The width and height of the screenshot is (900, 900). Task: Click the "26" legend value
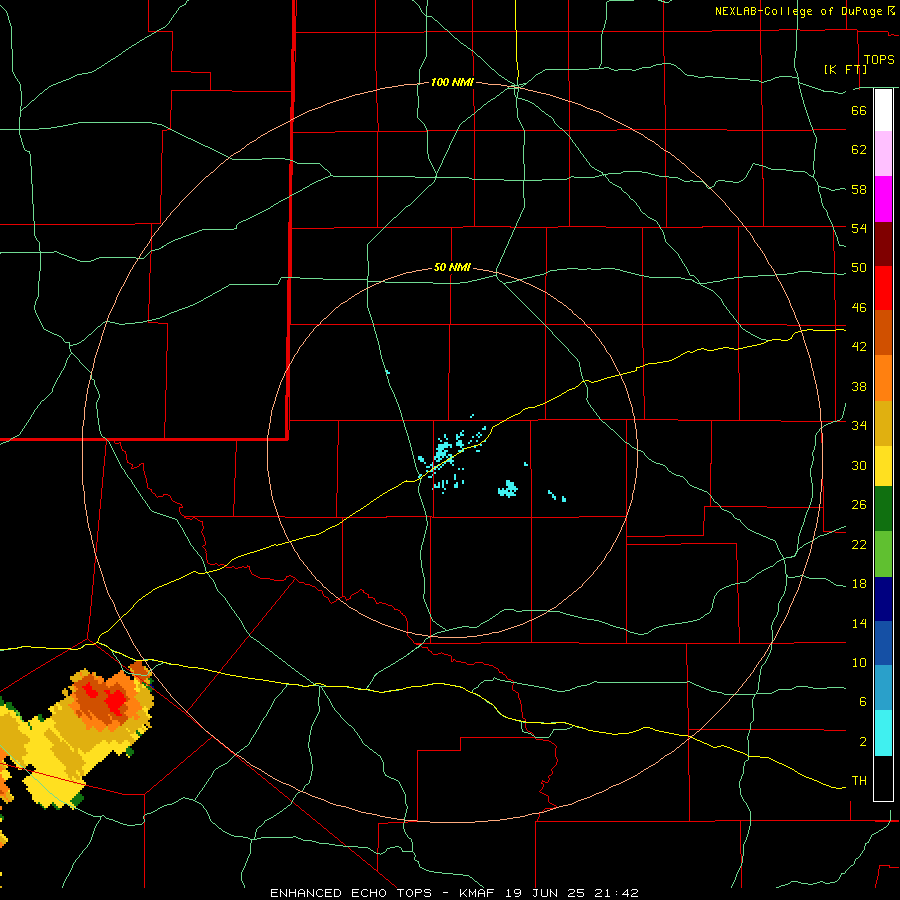(x=859, y=505)
